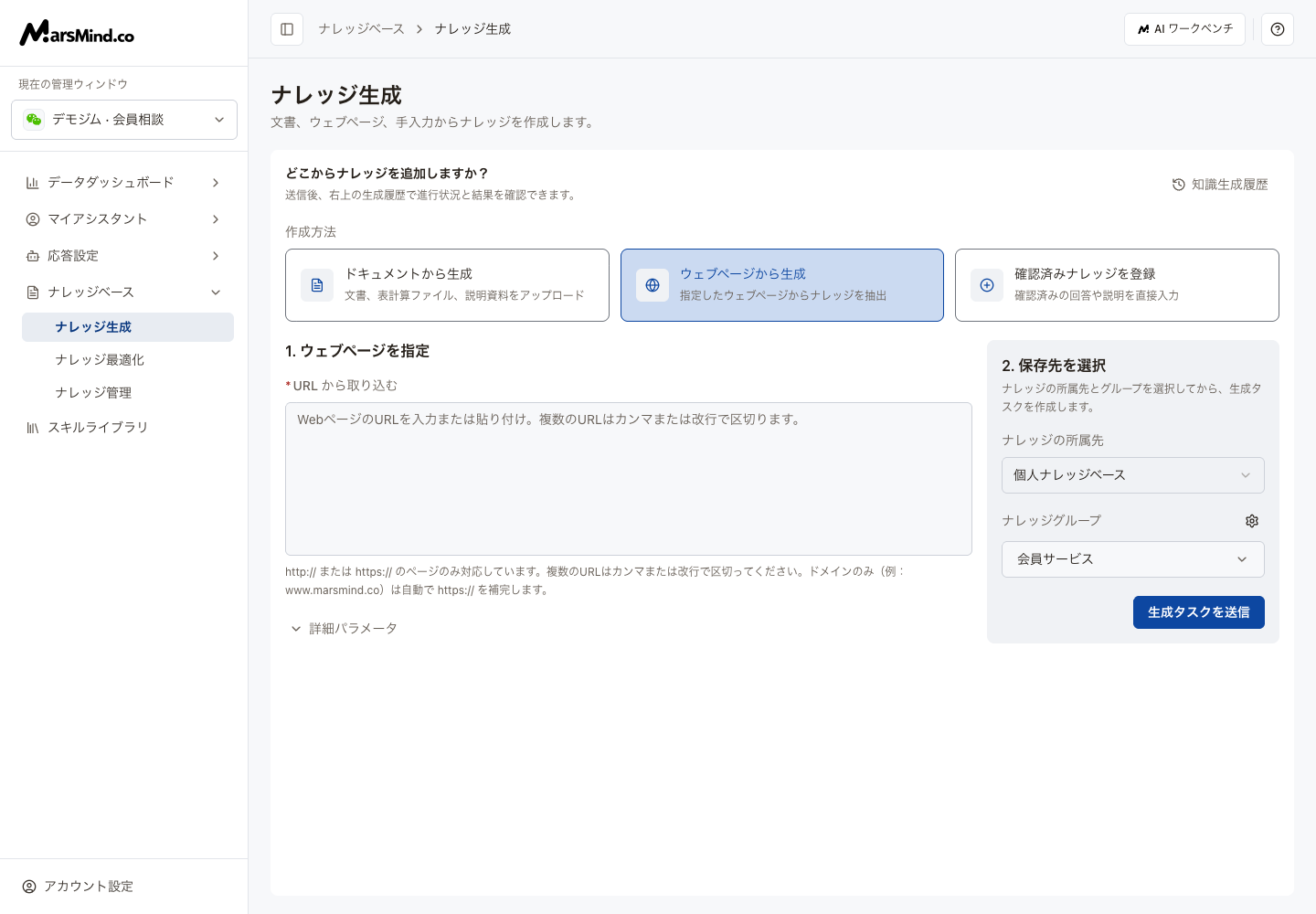Open the デモジム・会員相談 window selector
Viewport: 1316px width, 914px height.
[124, 120]
